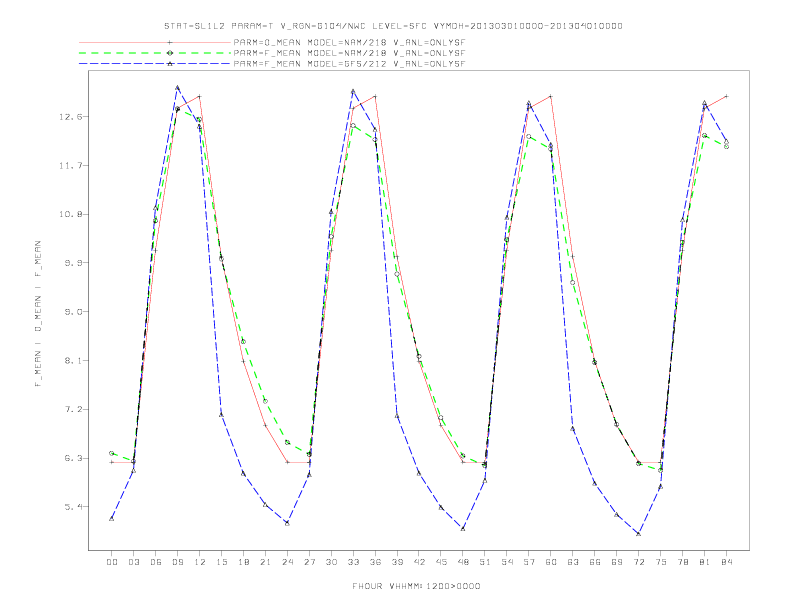Click x-axis hour label 03
Image resolution: width=792 pixels, height=612 pixels.
[133, 562]
